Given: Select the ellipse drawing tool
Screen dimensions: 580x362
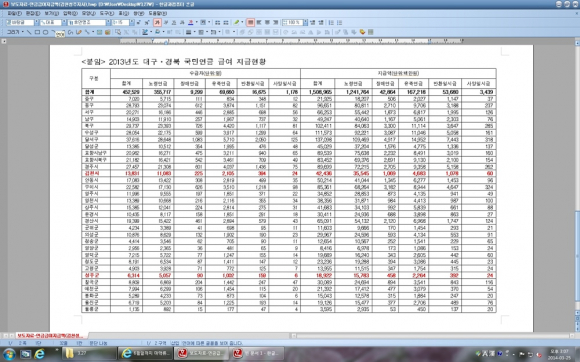Looking at the screenshot, I should pos(45,32).
